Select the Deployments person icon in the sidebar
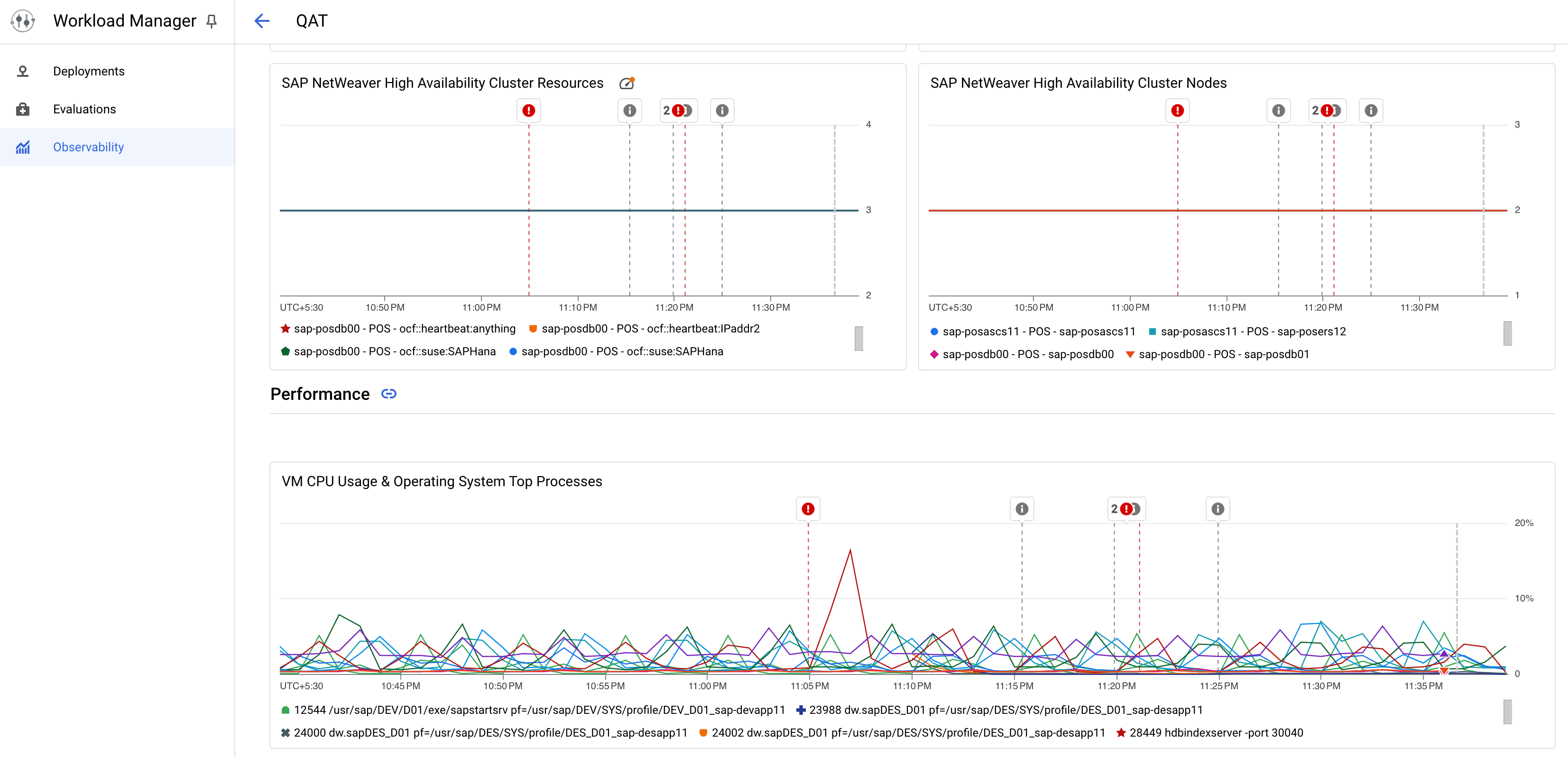Image resolution: width=1568 pixels, height=757 pixels. point(22,71)
